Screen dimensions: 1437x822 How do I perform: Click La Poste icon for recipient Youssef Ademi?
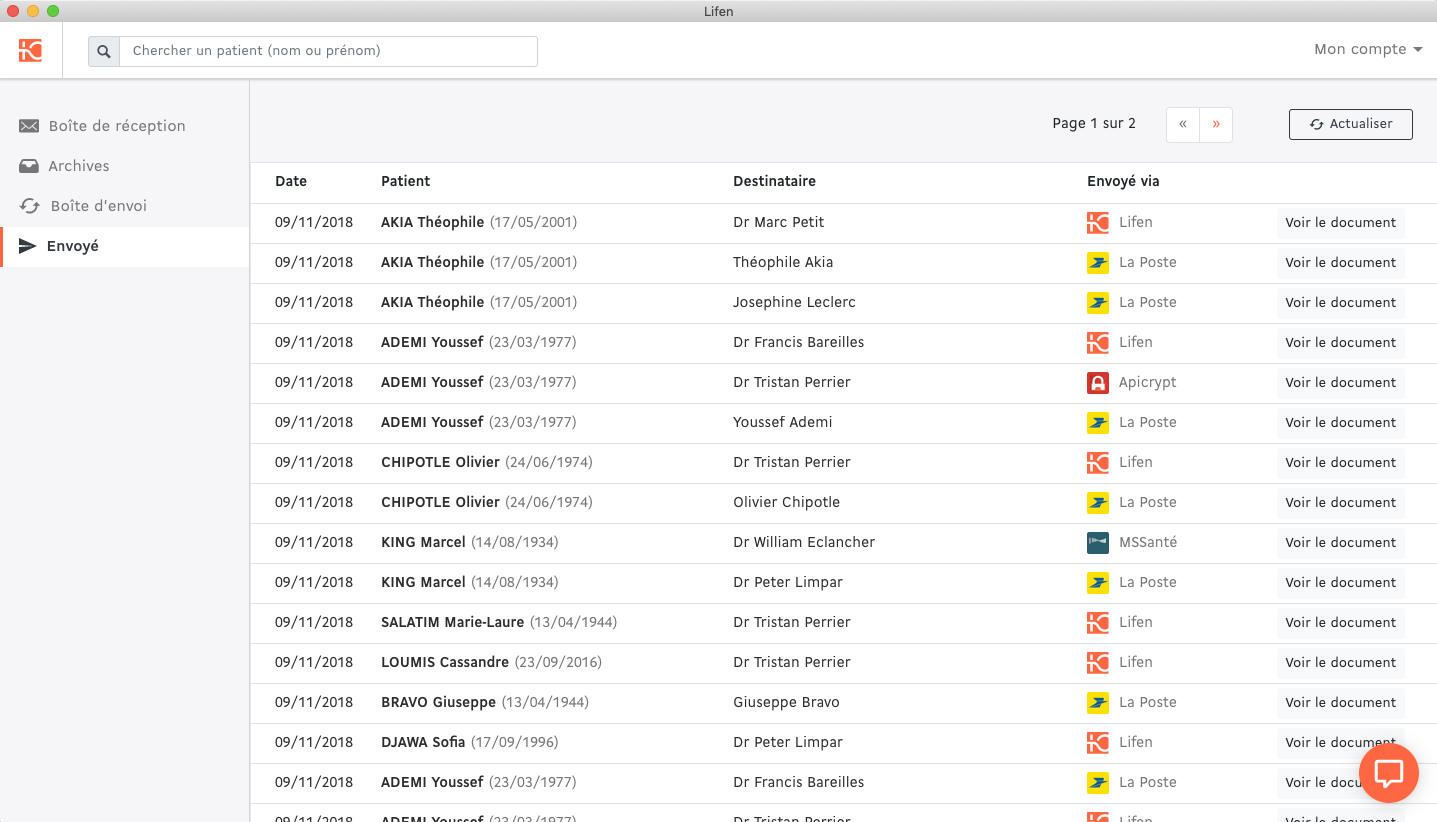(1098, 423)
